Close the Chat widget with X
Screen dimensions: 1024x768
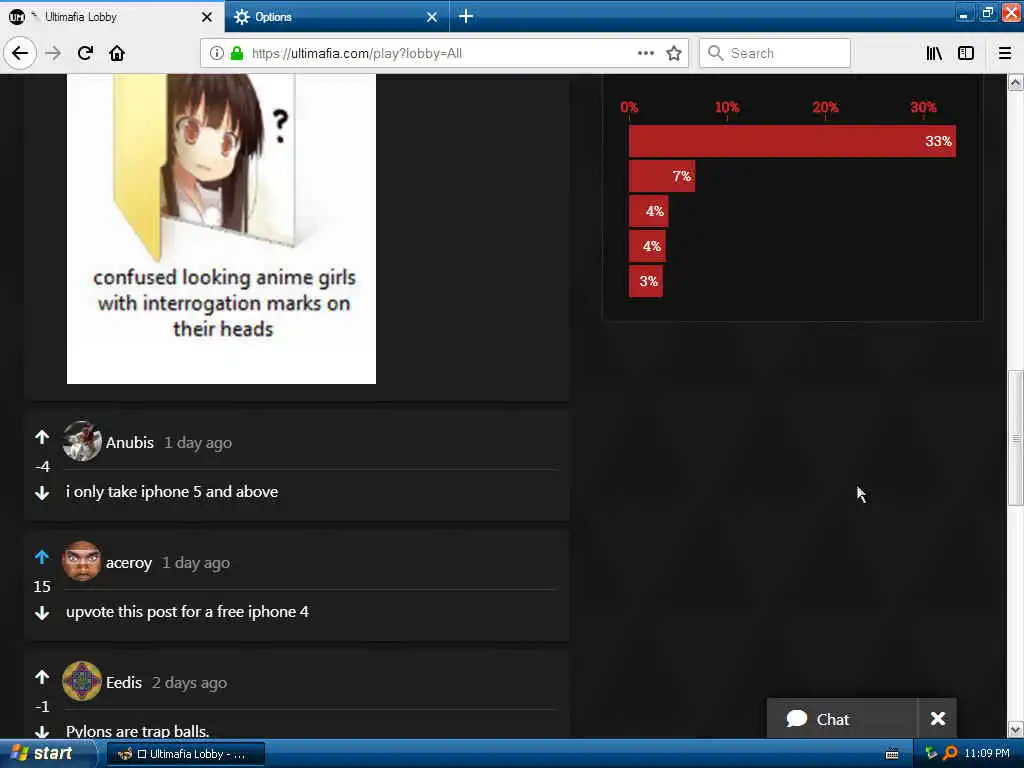(x=938, y=719)
